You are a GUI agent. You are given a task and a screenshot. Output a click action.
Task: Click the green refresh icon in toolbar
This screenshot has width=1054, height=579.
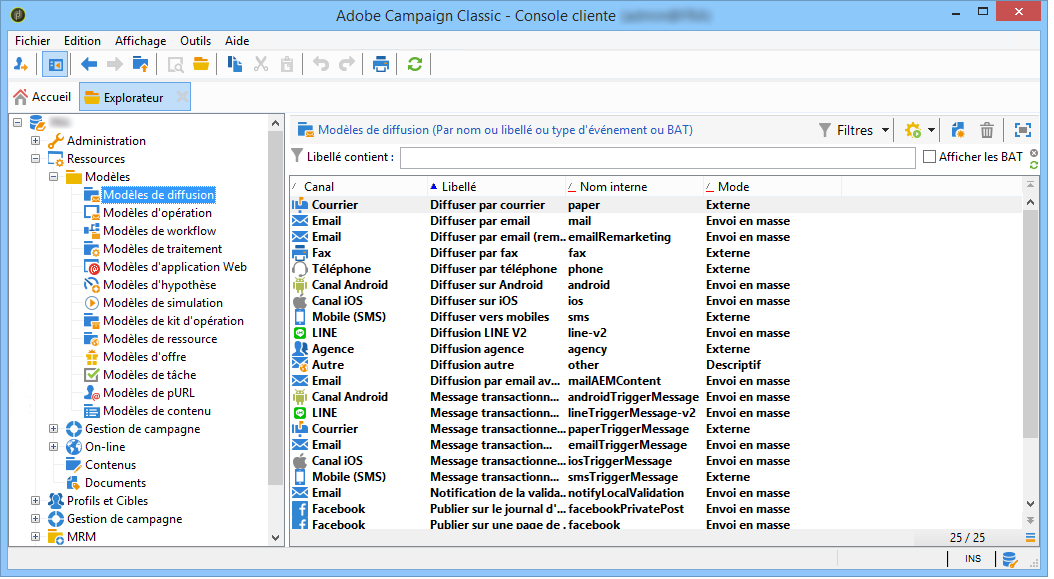click(415, 65)
